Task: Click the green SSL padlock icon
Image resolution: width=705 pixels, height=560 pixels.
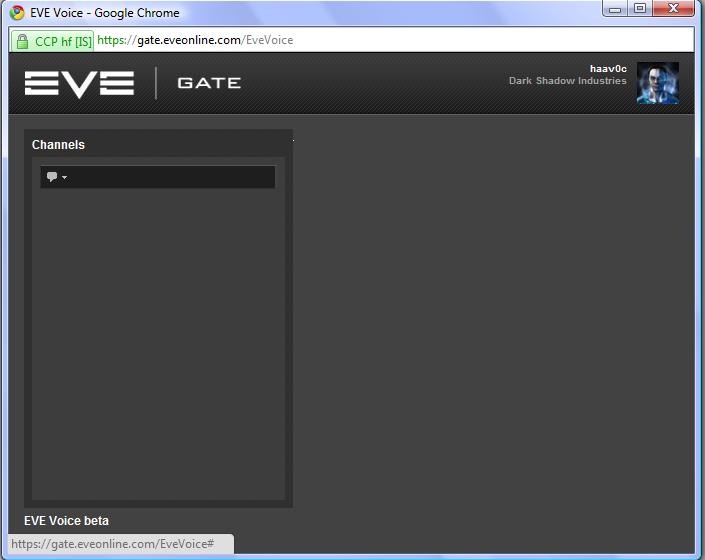Action: pyautogui.click(x=22, y=41)
